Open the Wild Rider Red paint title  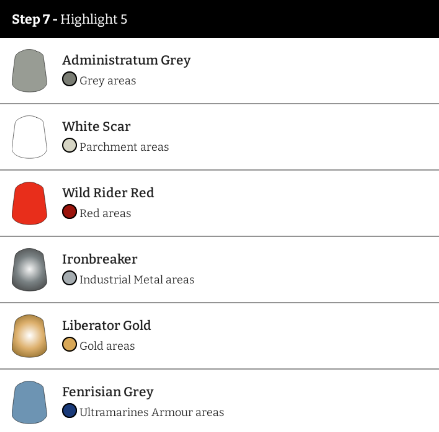tap(108, 193)
